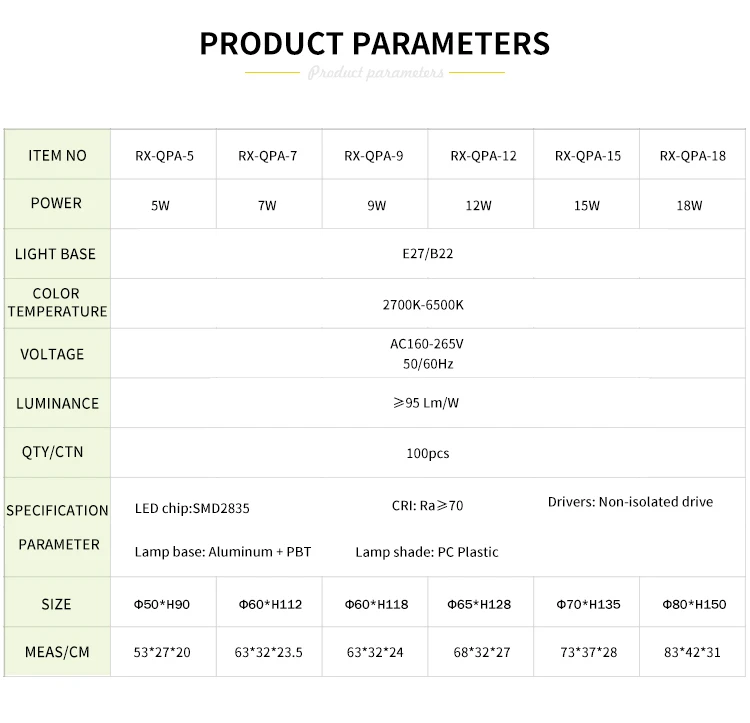Click the LED chip:SMD2835 text
Screen dimensions: 750x723
(x=192, y=508)
